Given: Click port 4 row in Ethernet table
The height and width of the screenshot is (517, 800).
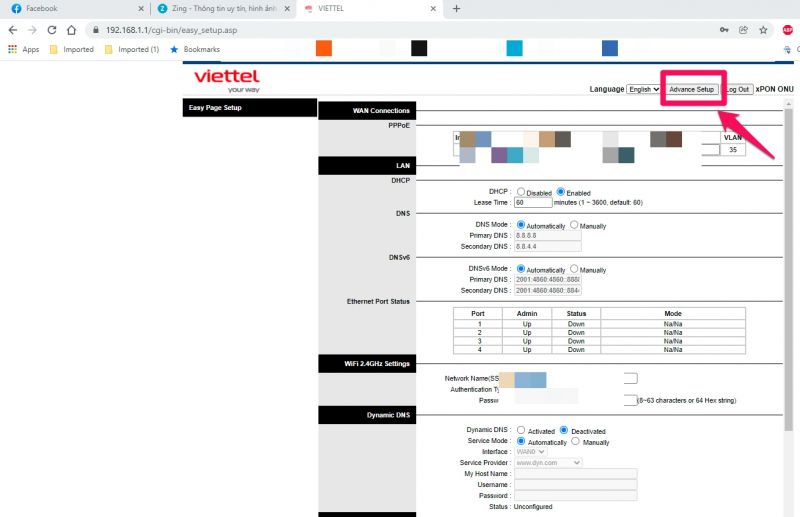Looking at the screenshot, I should (599, 350).
